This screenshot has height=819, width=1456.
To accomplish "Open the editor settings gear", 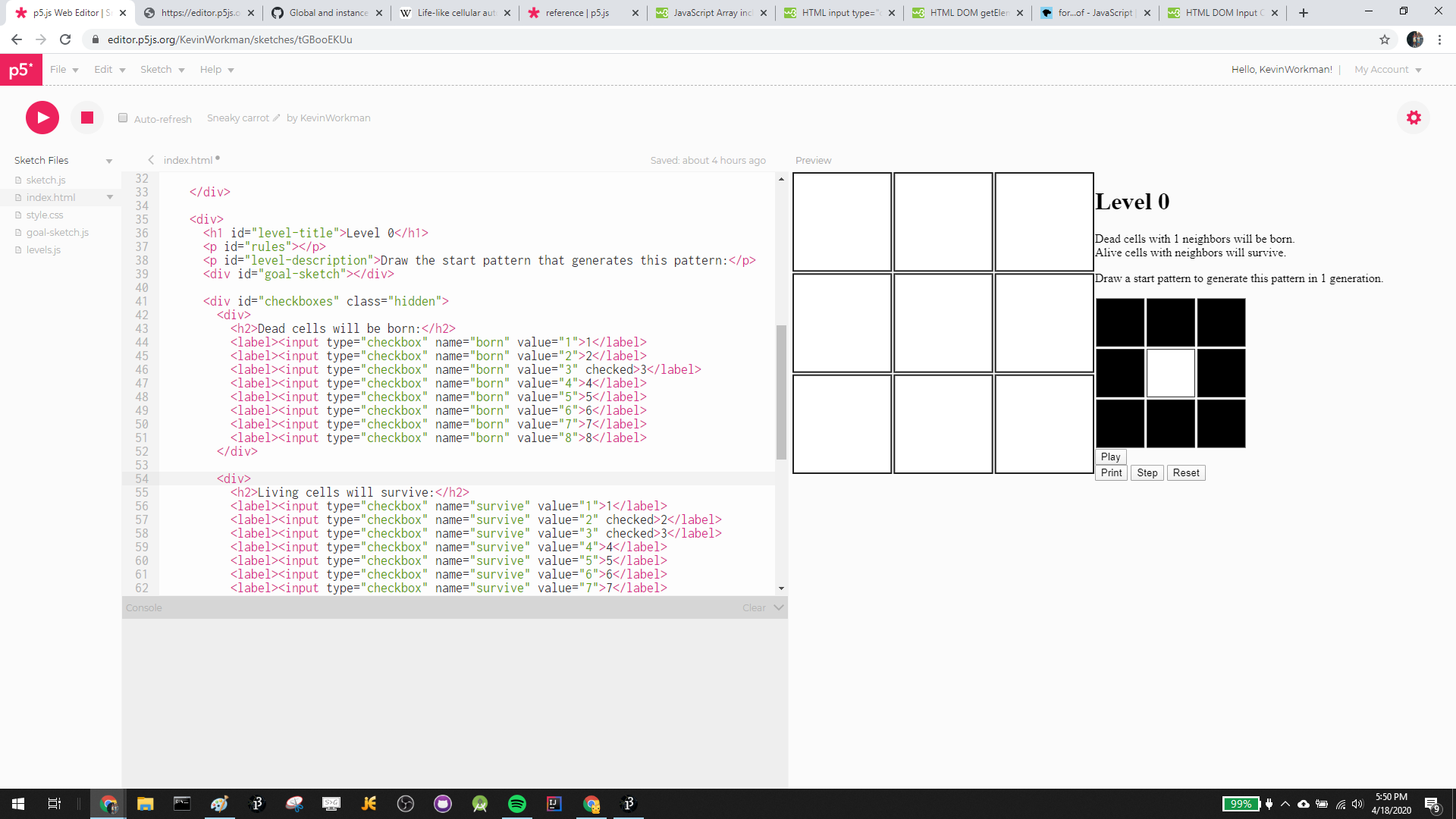I will point(1414,118).
